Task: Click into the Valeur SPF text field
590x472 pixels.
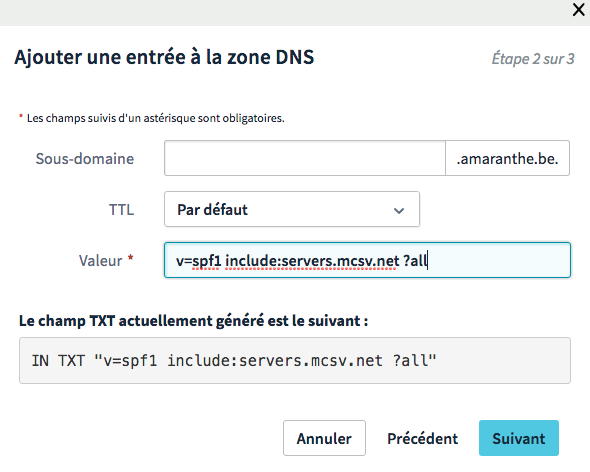Action: click(x=367, y=260)
